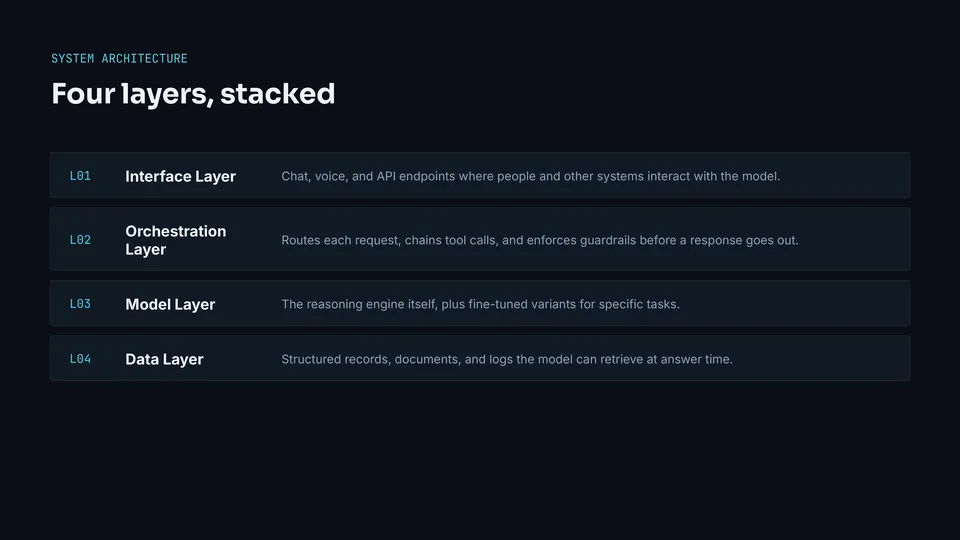Click the empty right side of Interface Layer row
Screen dimensions: 960x540
845,176
